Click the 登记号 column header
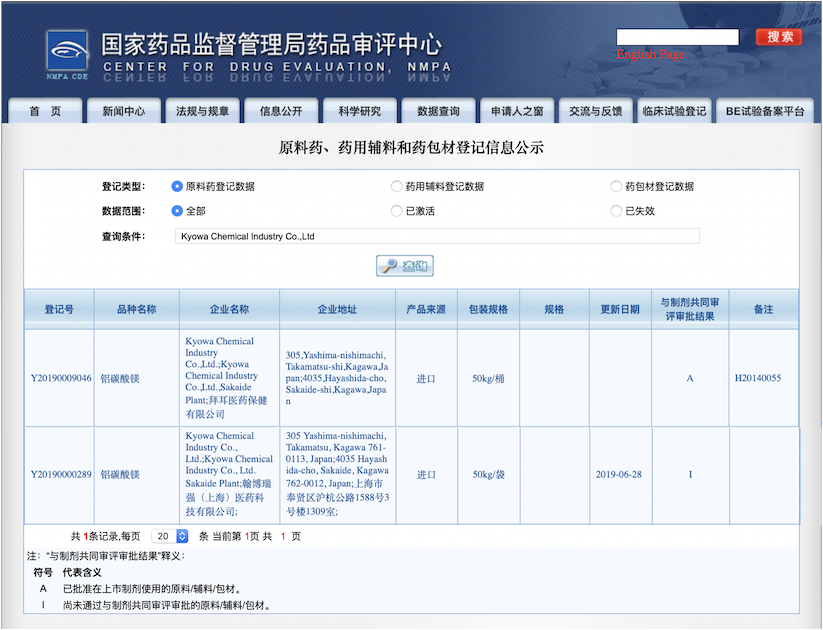 pyautogui.click(x=59, y=309)
